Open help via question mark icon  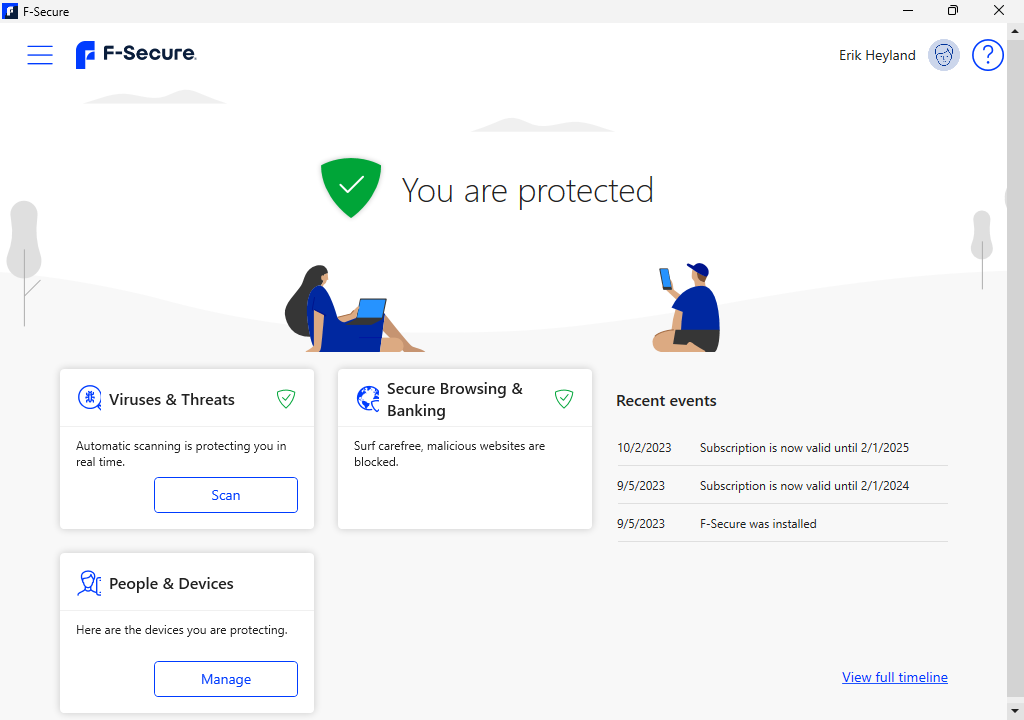click(987, 55)
